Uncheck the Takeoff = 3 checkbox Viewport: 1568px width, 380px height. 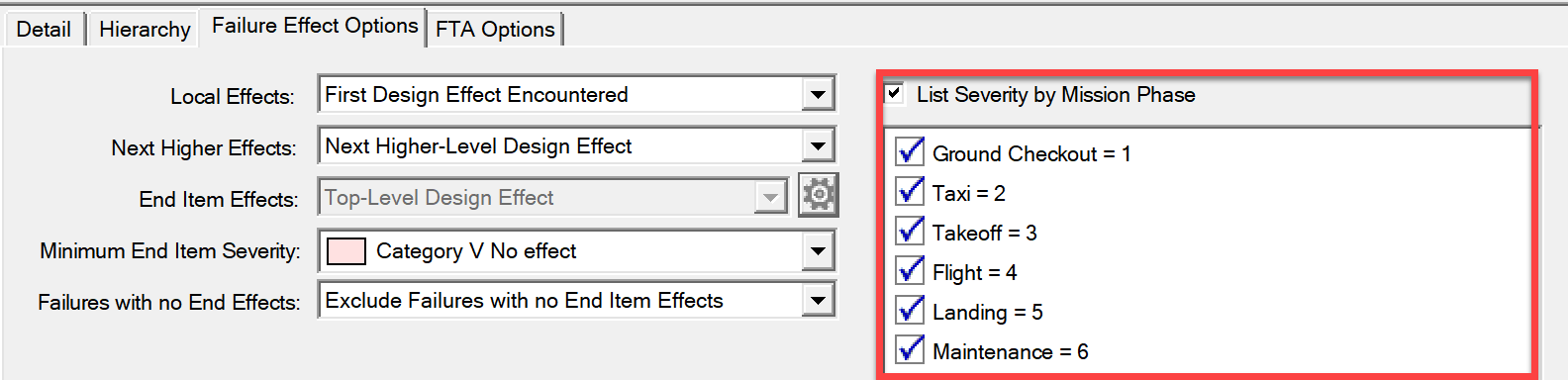point(910,232)
